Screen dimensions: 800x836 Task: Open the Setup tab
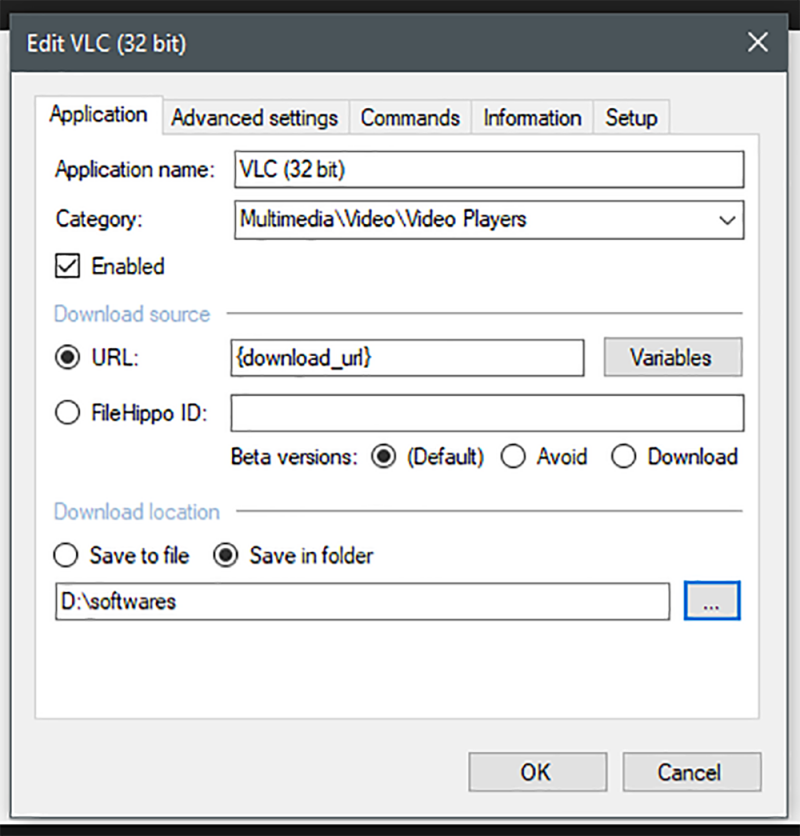tap(631, 118)
